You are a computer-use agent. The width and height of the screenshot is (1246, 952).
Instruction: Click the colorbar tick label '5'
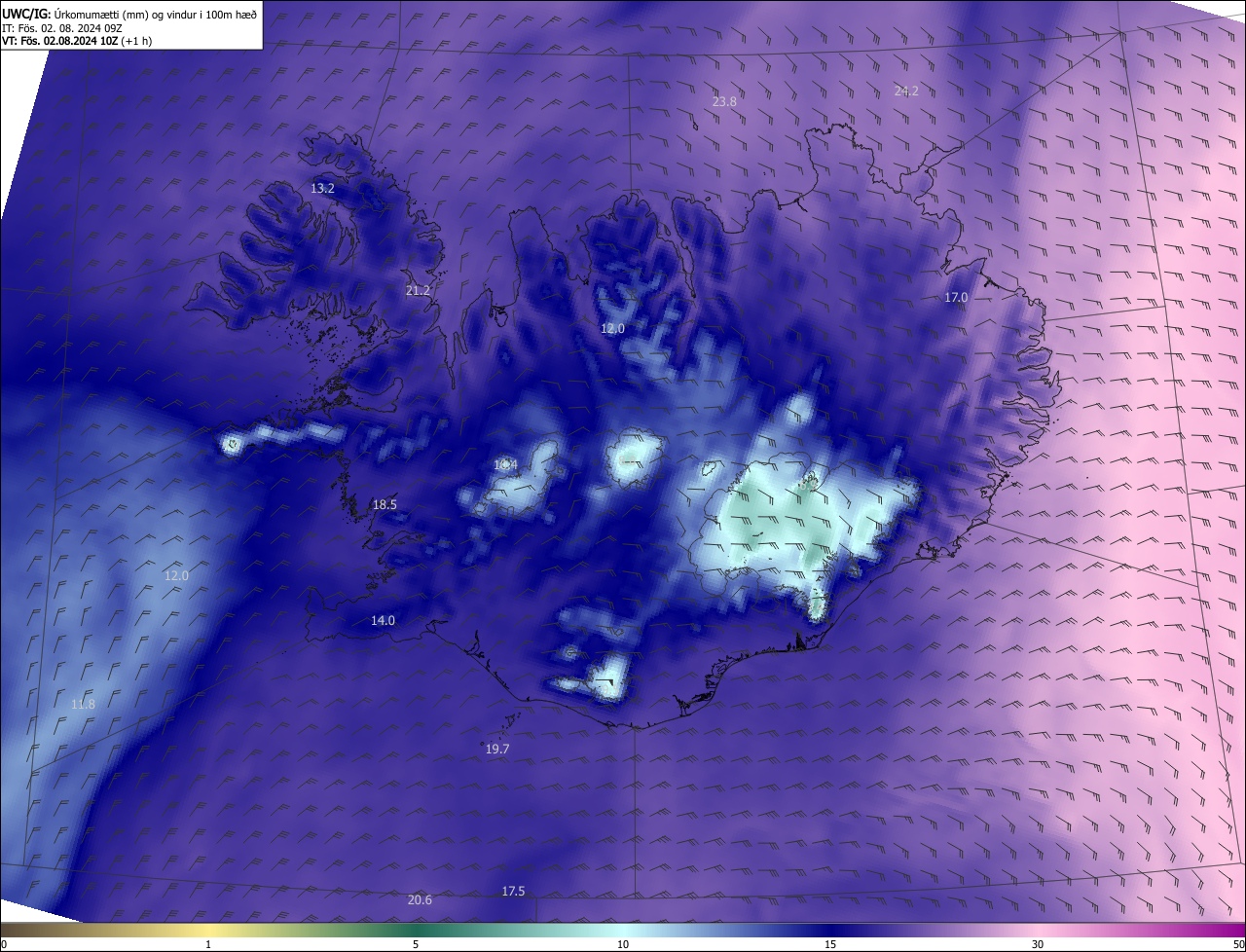[416, 944]
